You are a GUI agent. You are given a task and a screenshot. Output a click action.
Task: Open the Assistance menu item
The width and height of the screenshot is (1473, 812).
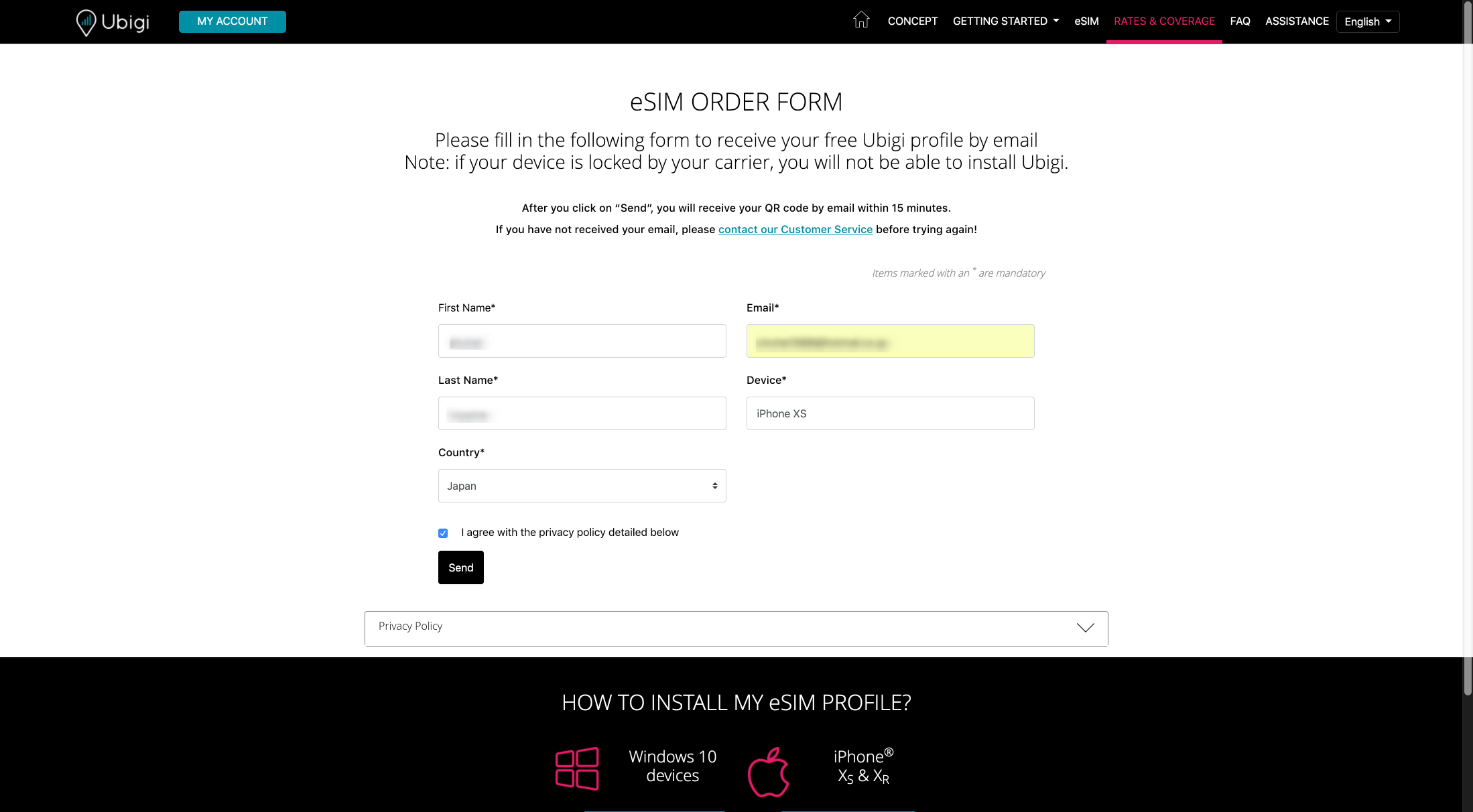(1297, 21)
